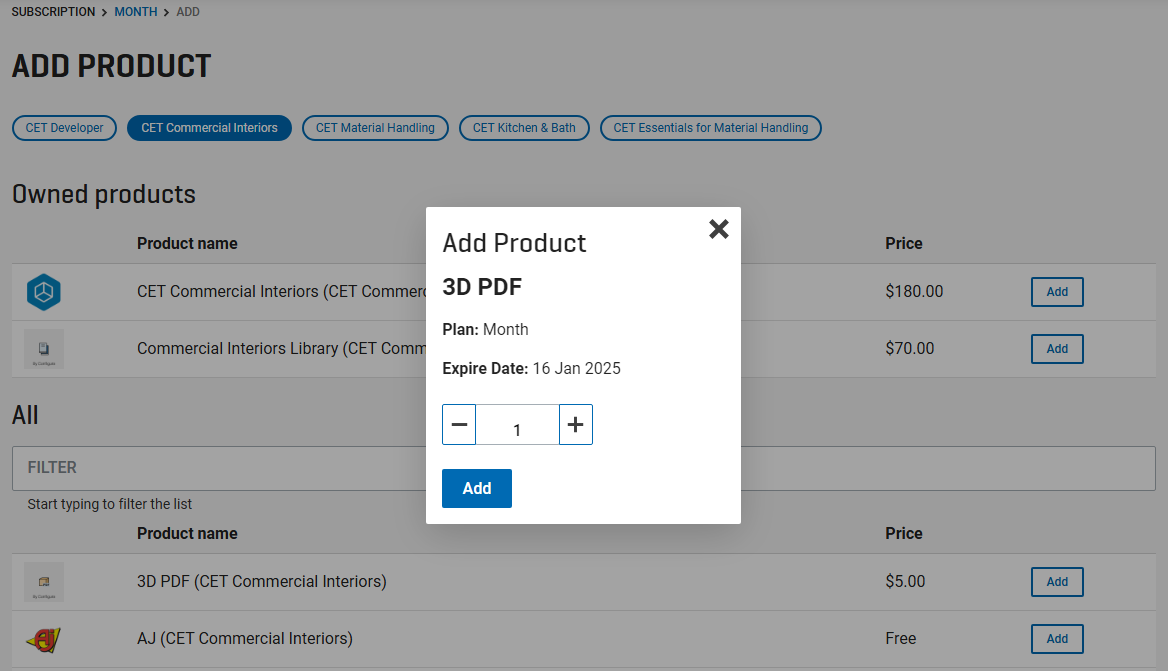Select the CET Developer tab

(x=65, y=128)
